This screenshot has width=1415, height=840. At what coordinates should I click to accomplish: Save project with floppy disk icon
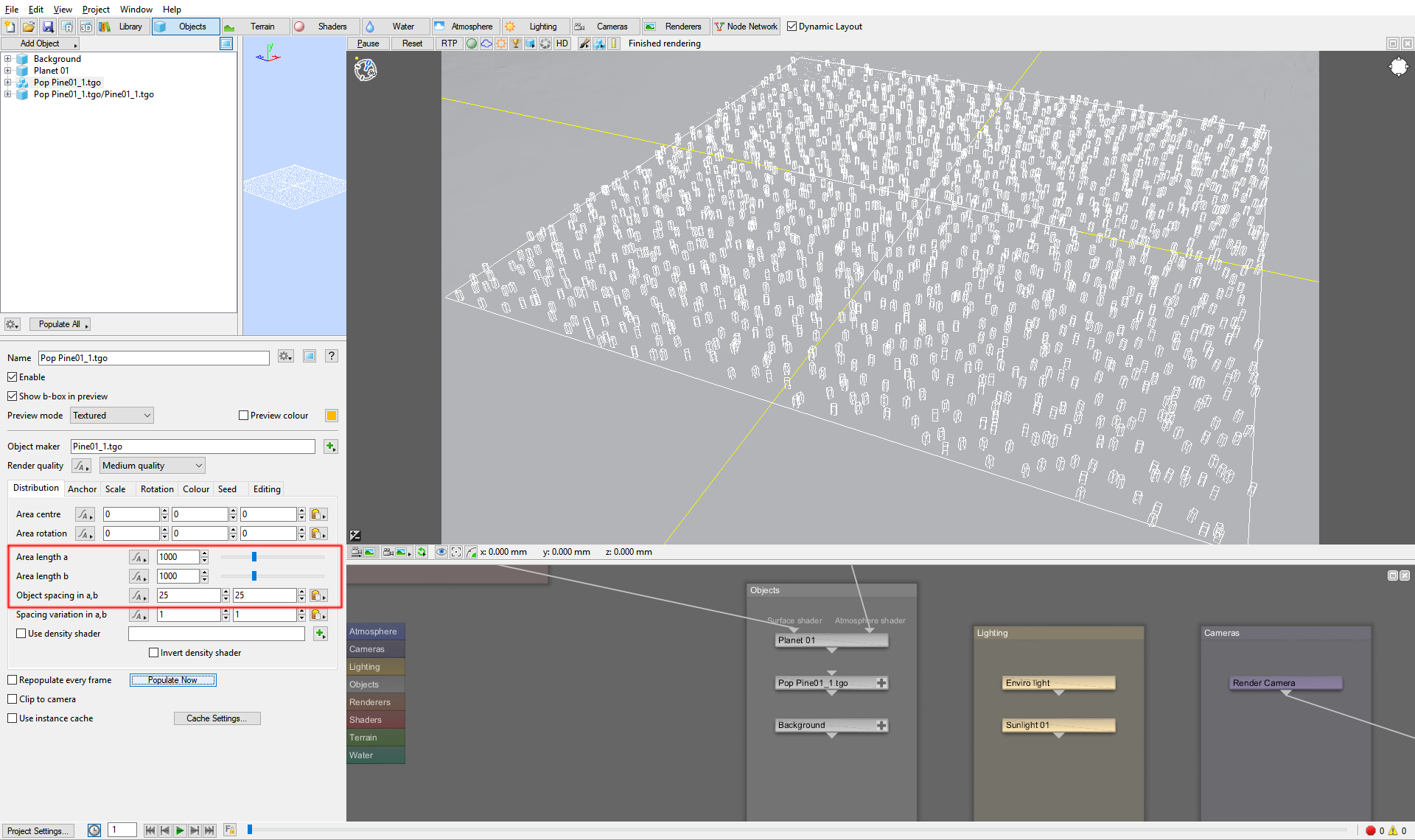48,27
